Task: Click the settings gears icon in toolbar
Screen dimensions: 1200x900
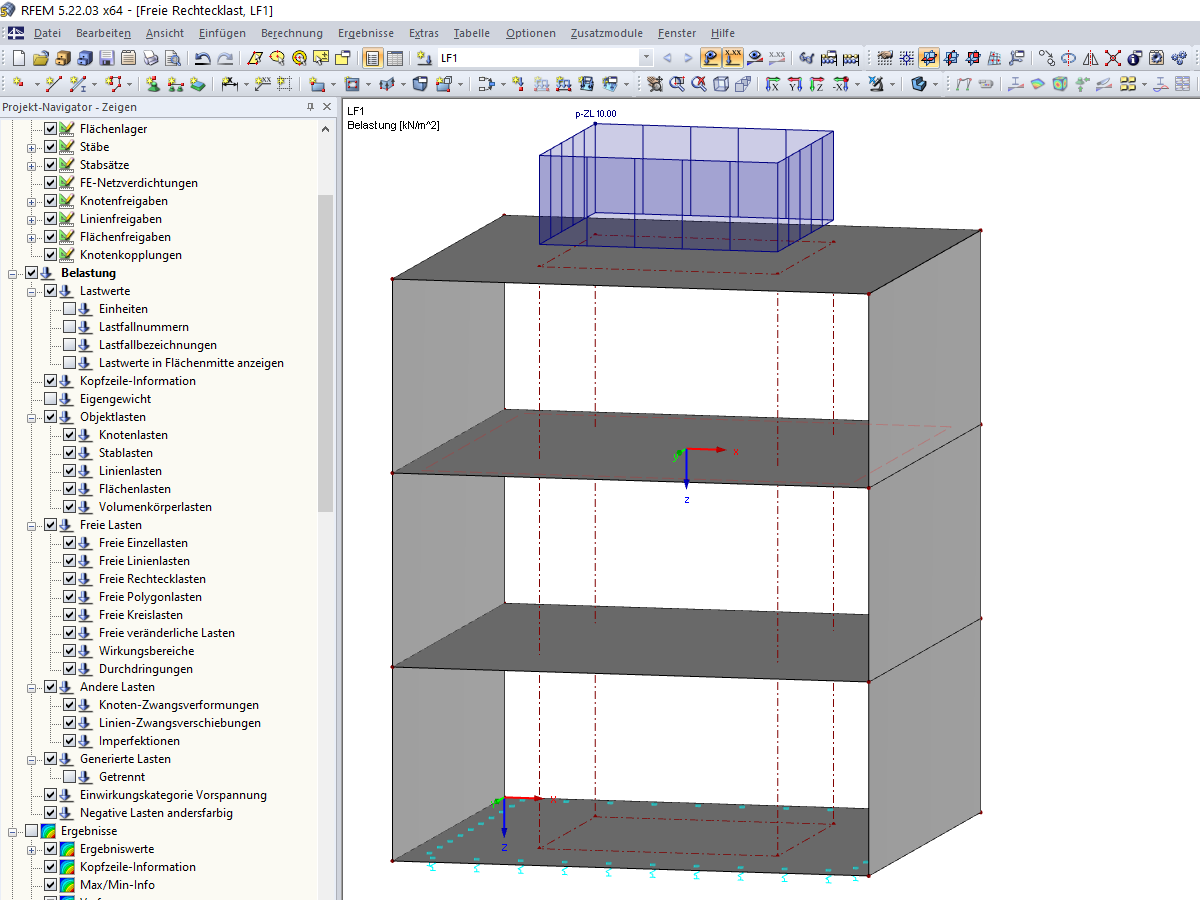Action: pos(1180,58)
